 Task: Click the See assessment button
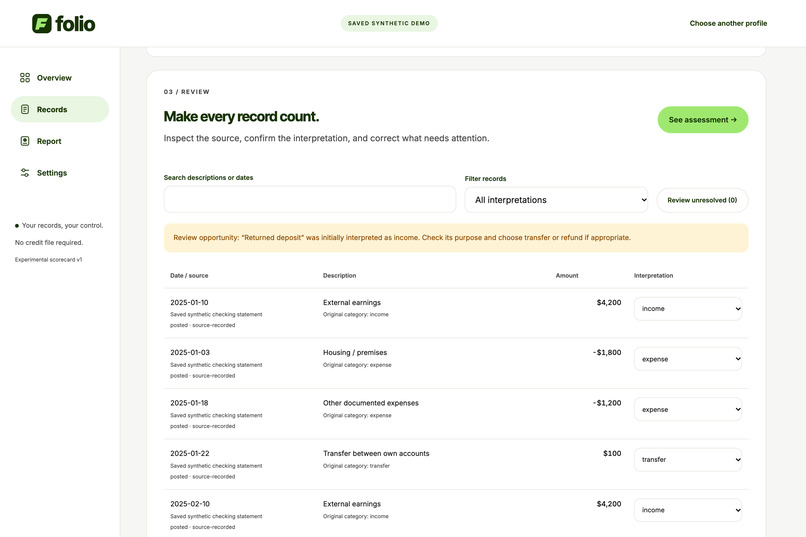(x=703, y=120)
